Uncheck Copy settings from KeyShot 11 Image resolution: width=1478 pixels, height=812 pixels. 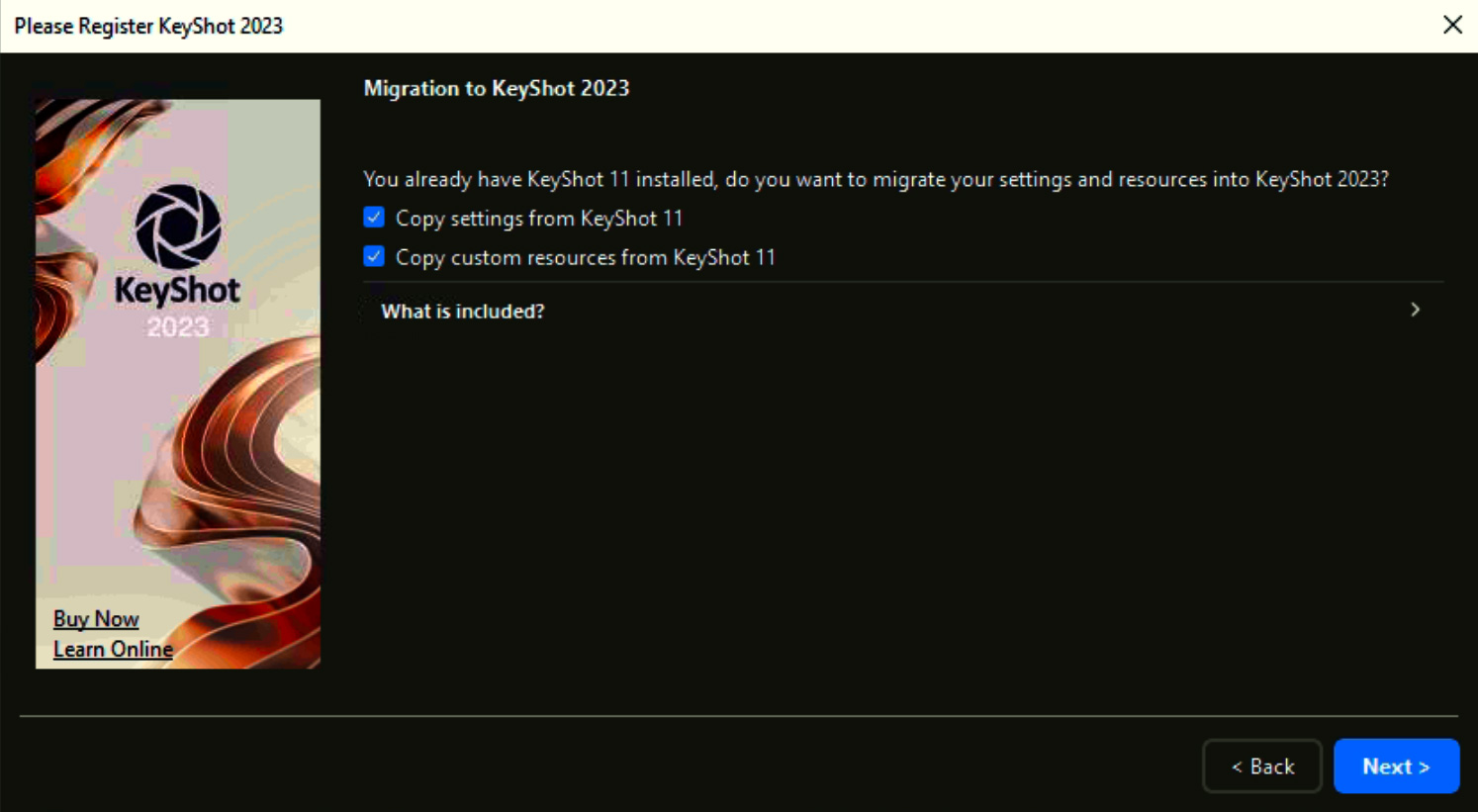coord(374,218)
